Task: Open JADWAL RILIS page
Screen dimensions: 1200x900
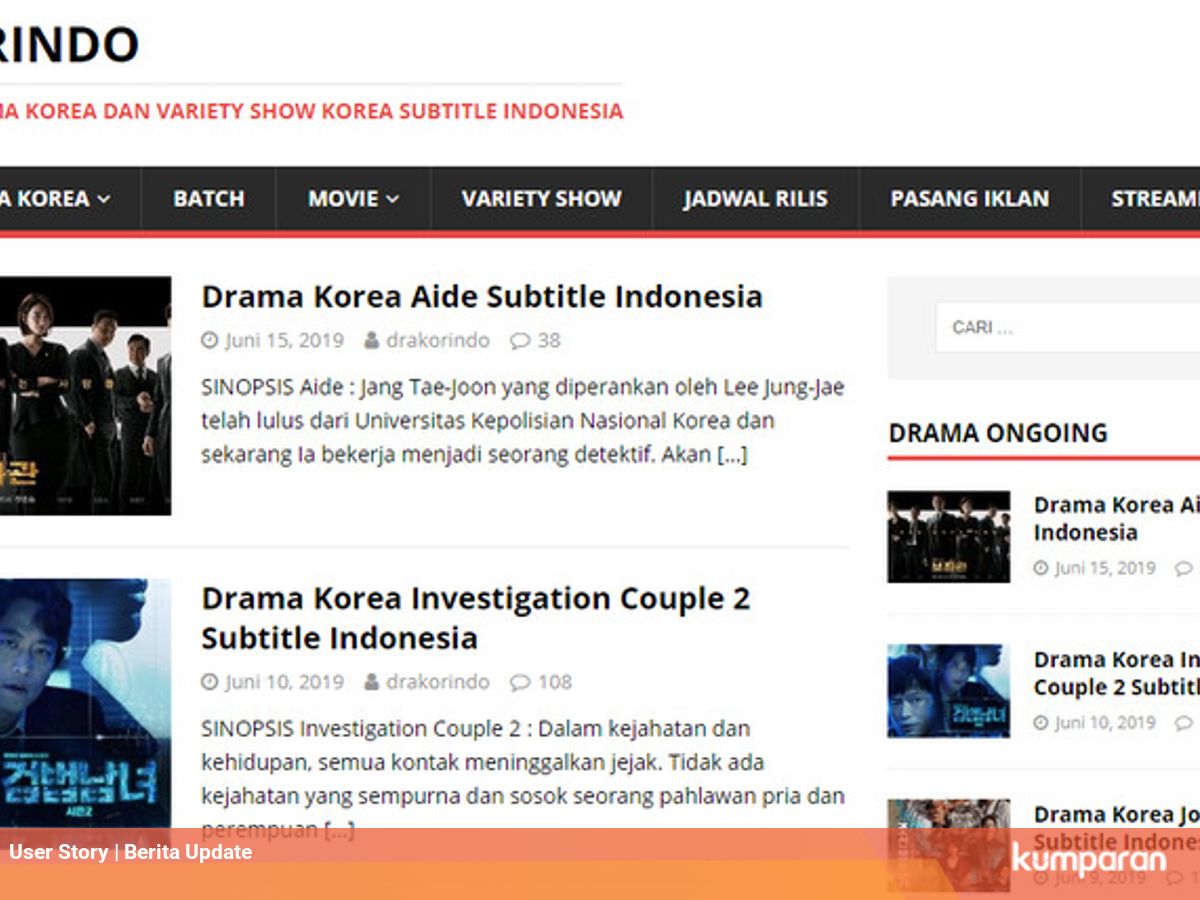Action: tap(755, 199)
